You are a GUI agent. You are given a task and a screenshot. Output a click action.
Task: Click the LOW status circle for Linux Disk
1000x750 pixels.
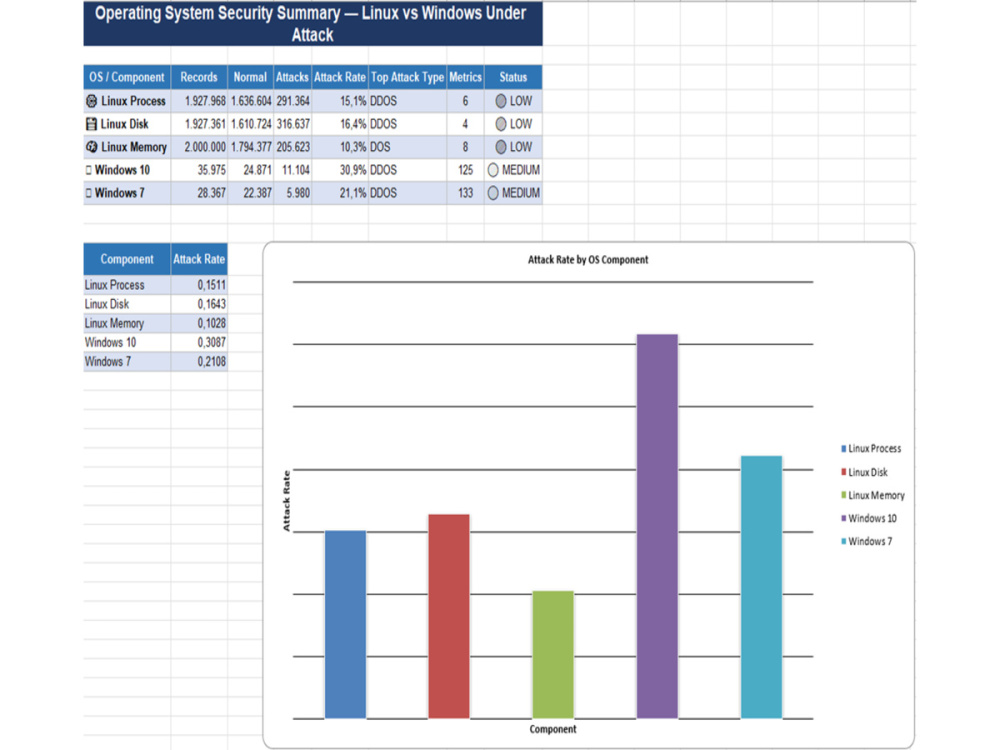click(501, 124)
